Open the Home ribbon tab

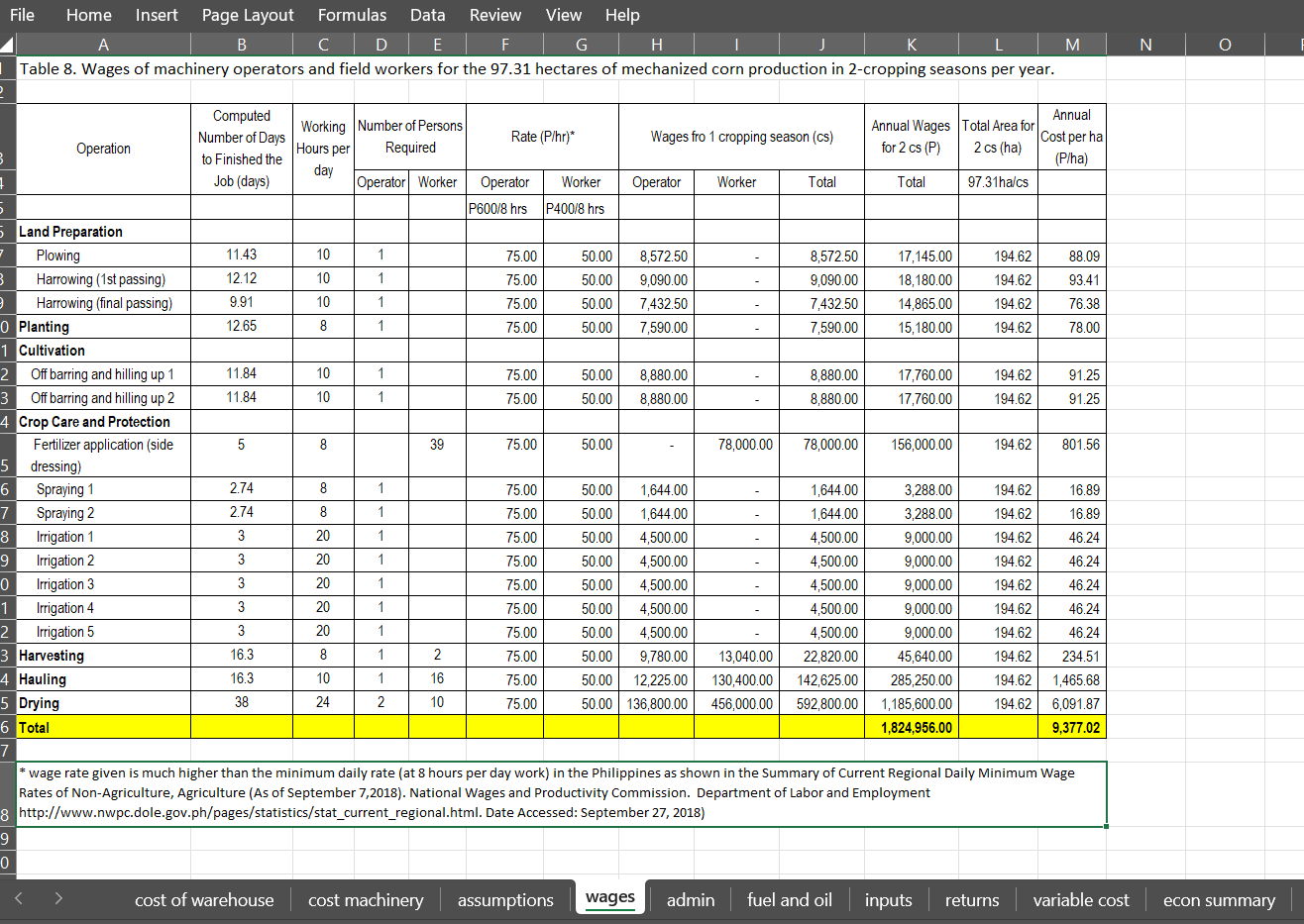(89, 15)
